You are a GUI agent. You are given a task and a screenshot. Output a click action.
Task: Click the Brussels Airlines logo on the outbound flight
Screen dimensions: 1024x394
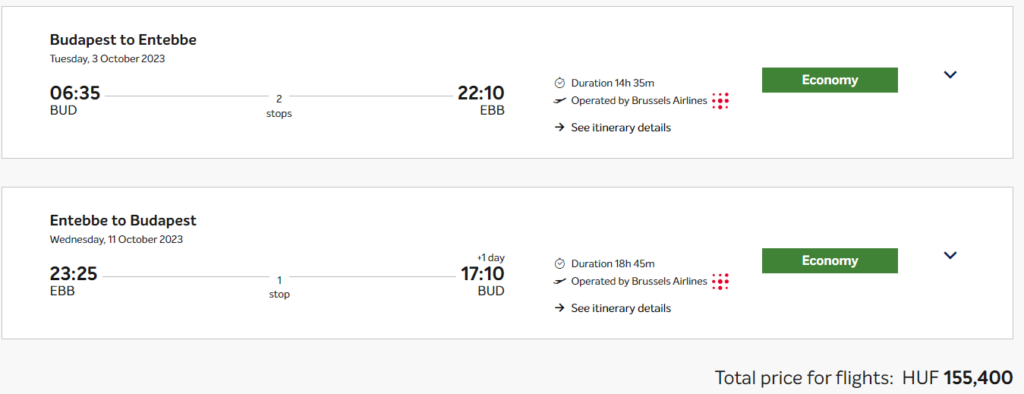pos(720,101)
